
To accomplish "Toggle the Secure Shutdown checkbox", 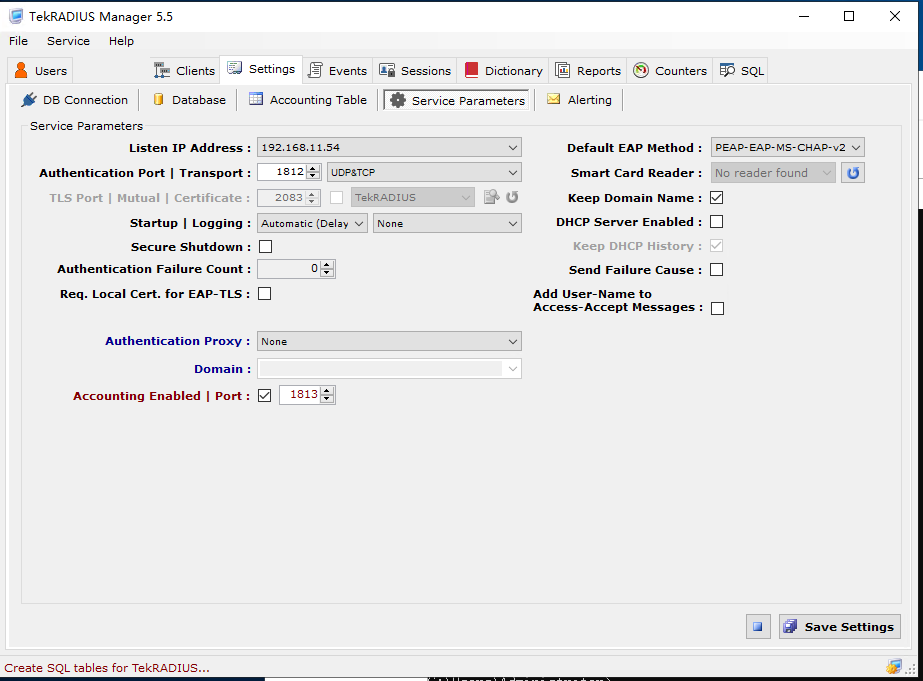I will [265, 247].
